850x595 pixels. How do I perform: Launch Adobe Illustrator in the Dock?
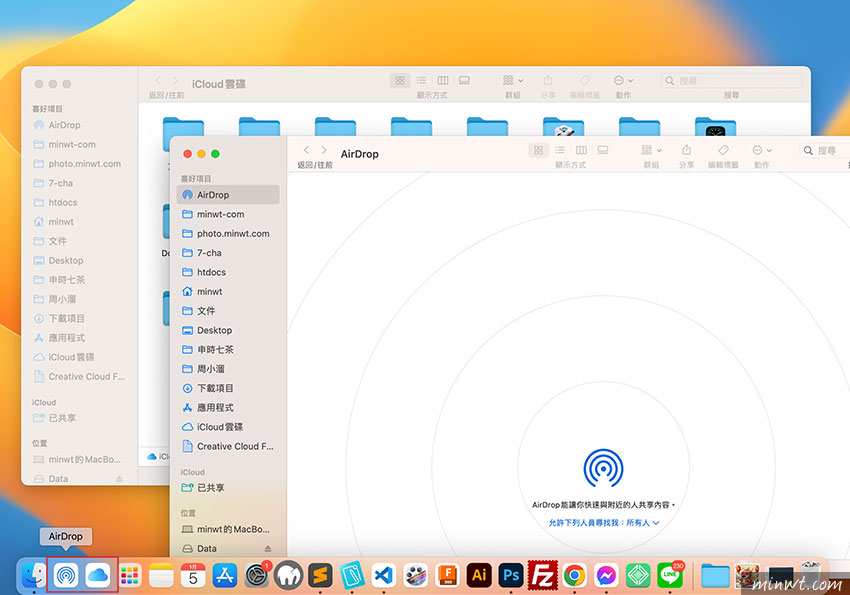click(479, 575)
